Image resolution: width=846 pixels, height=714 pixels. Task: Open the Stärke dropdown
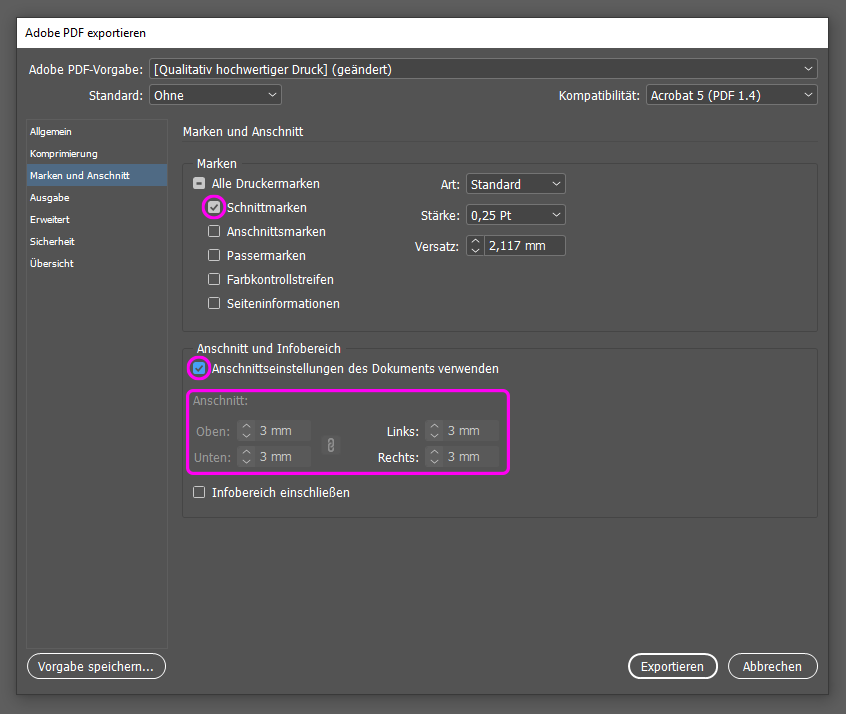point(515,215)
